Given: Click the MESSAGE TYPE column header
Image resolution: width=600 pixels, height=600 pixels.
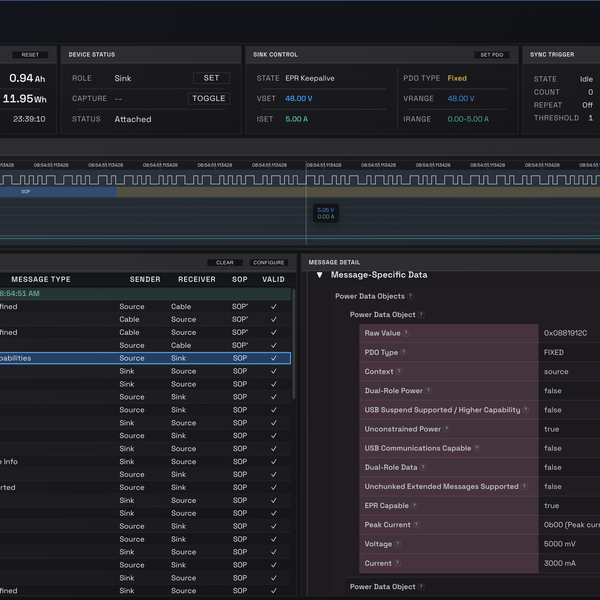Looking at the screenshot, I should point(41,279).
